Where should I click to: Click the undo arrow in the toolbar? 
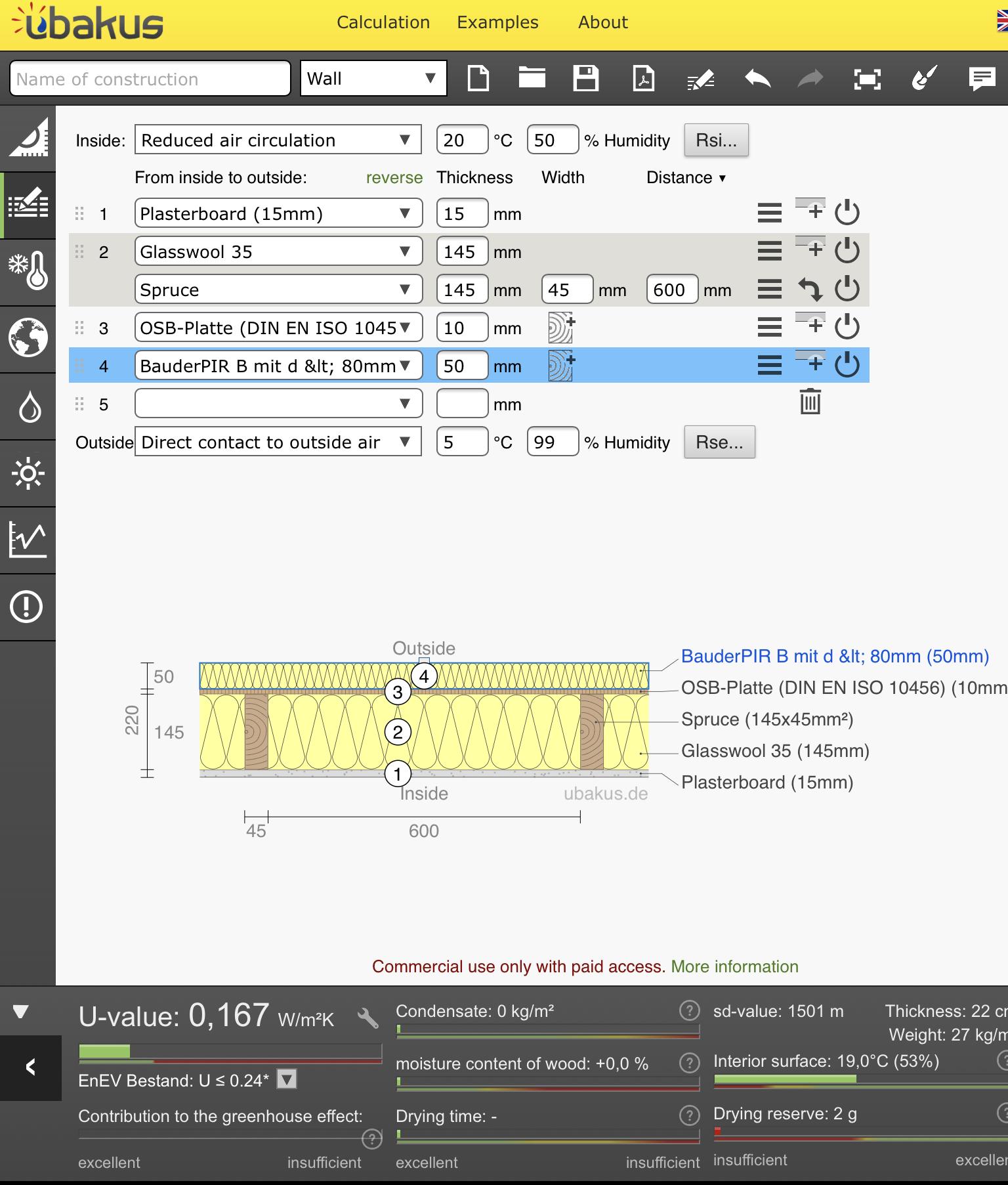pyautogui.click(x=758, y=79)
